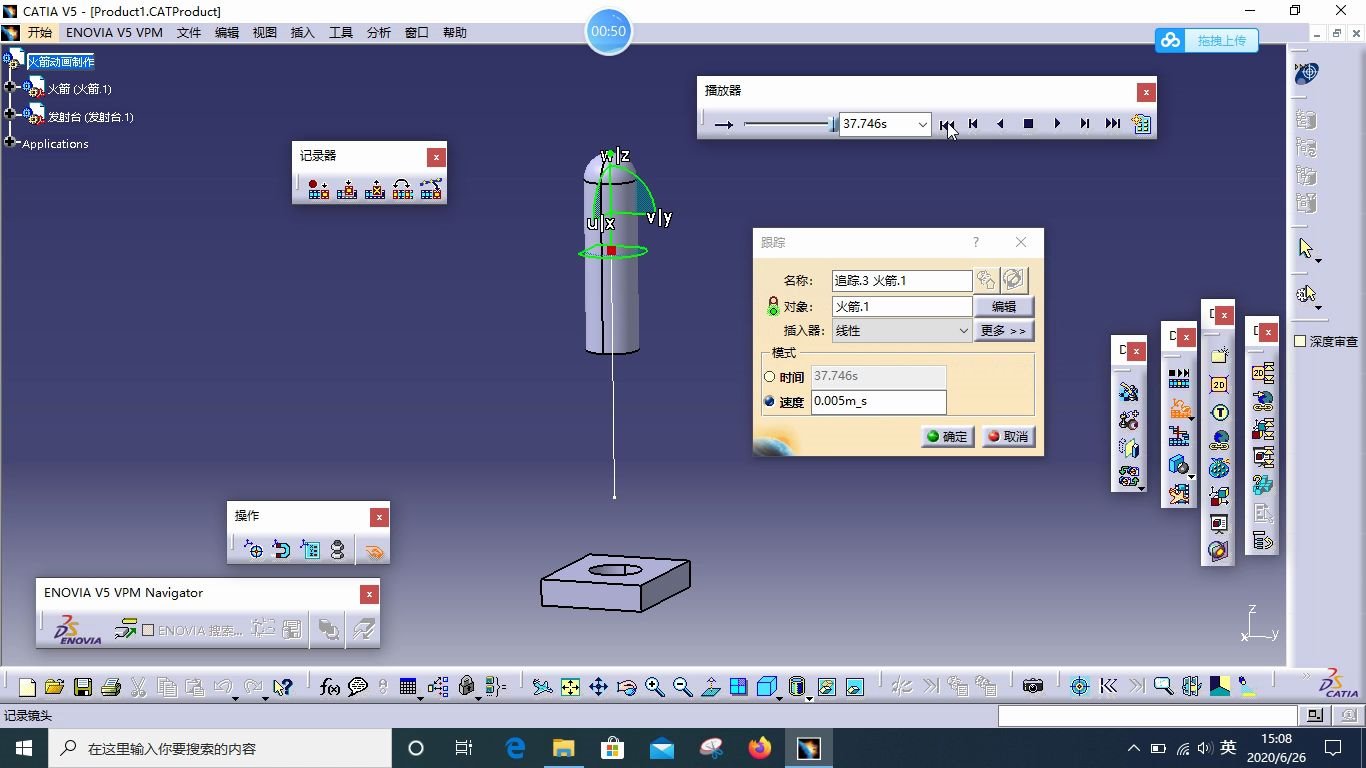
Task: Select the Pan view tool
Action: pyautogui.click(x=598, y=687)
